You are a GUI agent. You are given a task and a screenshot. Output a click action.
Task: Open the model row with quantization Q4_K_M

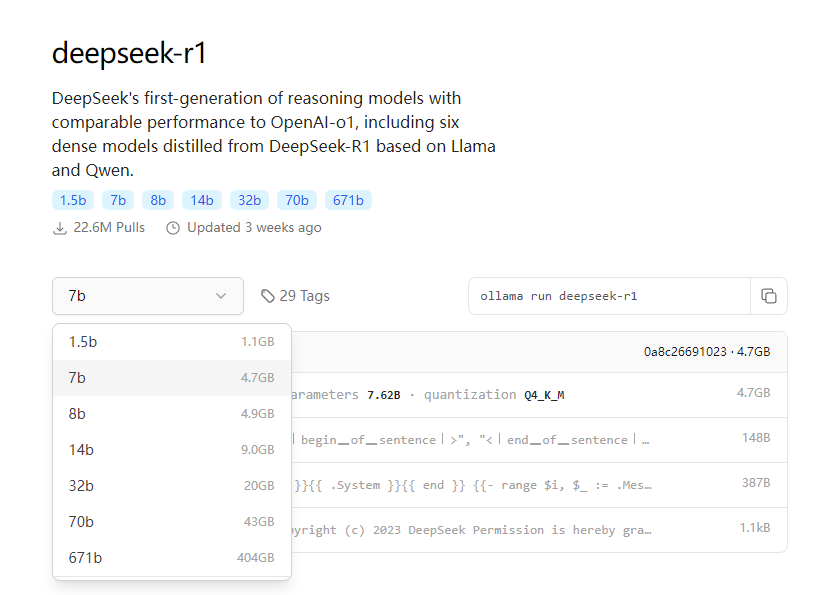(539, 395)
